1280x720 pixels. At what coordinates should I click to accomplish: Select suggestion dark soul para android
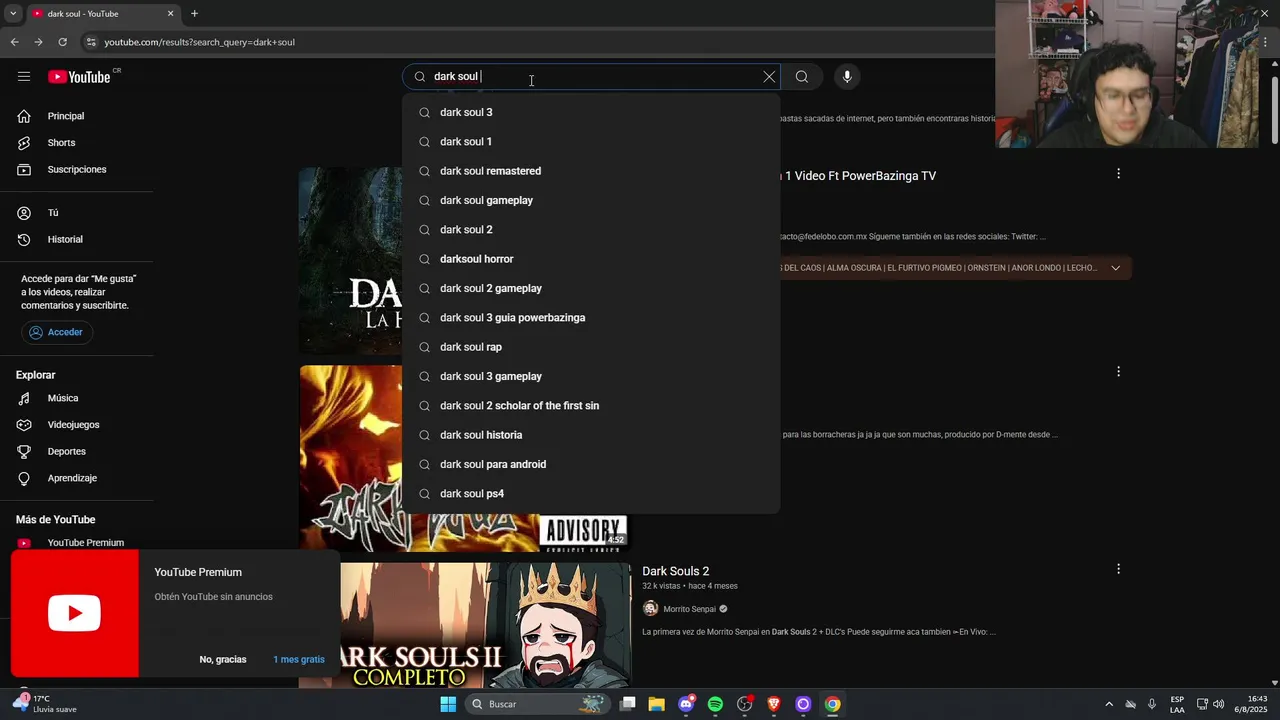pyautogui.click(x=591, y=464)
